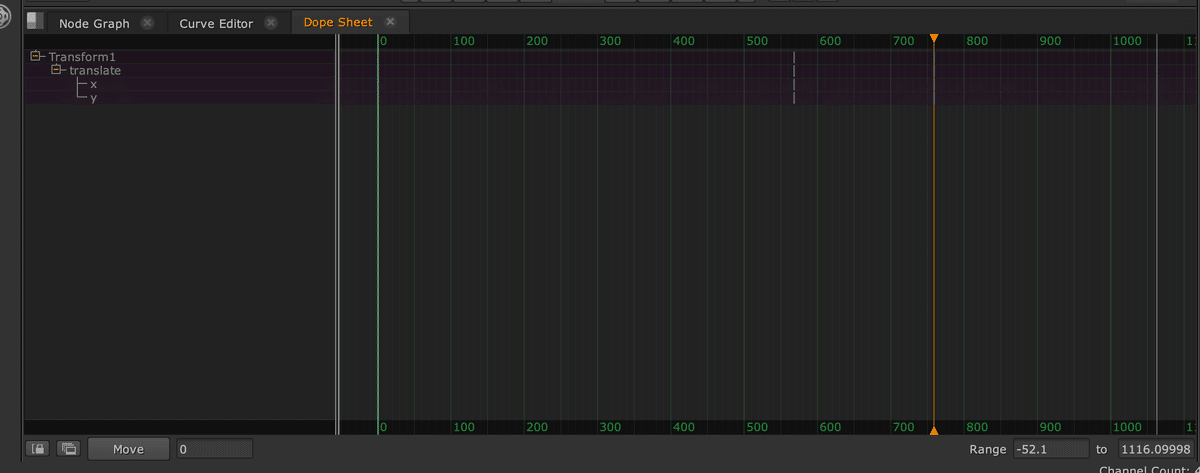
Task: Select the y channel row
Action: pyautogui.click(x=93, y=98)
